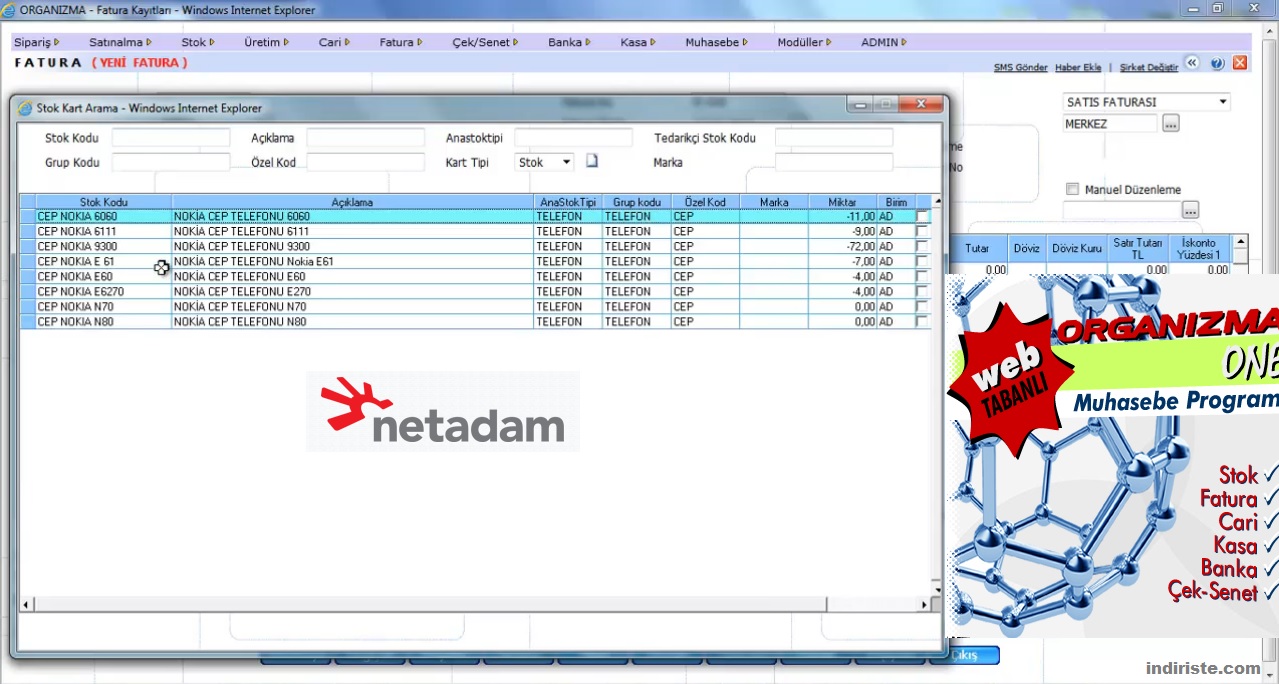Click the MERKEZ text field

pyautogui.click(x=1110, y=123)
